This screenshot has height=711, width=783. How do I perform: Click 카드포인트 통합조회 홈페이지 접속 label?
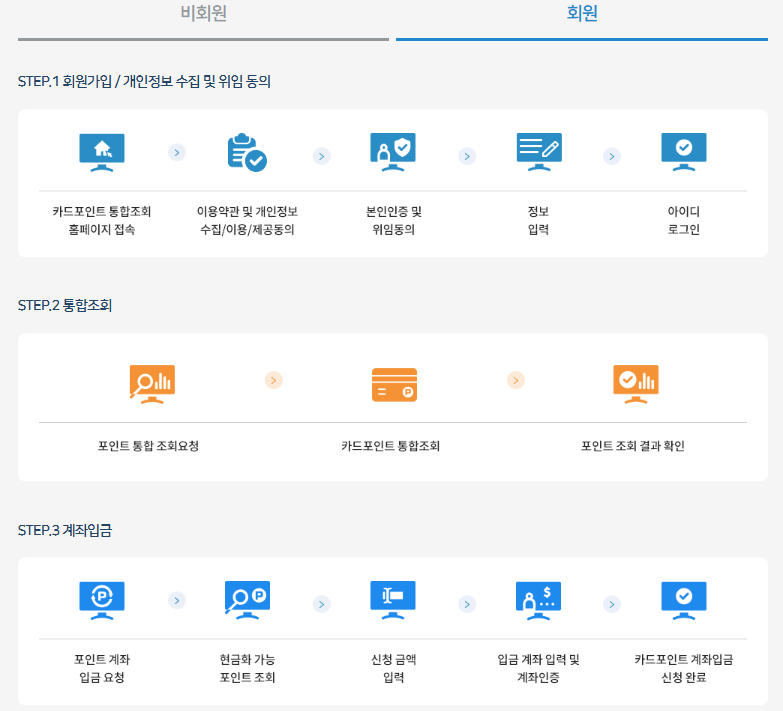[x=102, y=220]
